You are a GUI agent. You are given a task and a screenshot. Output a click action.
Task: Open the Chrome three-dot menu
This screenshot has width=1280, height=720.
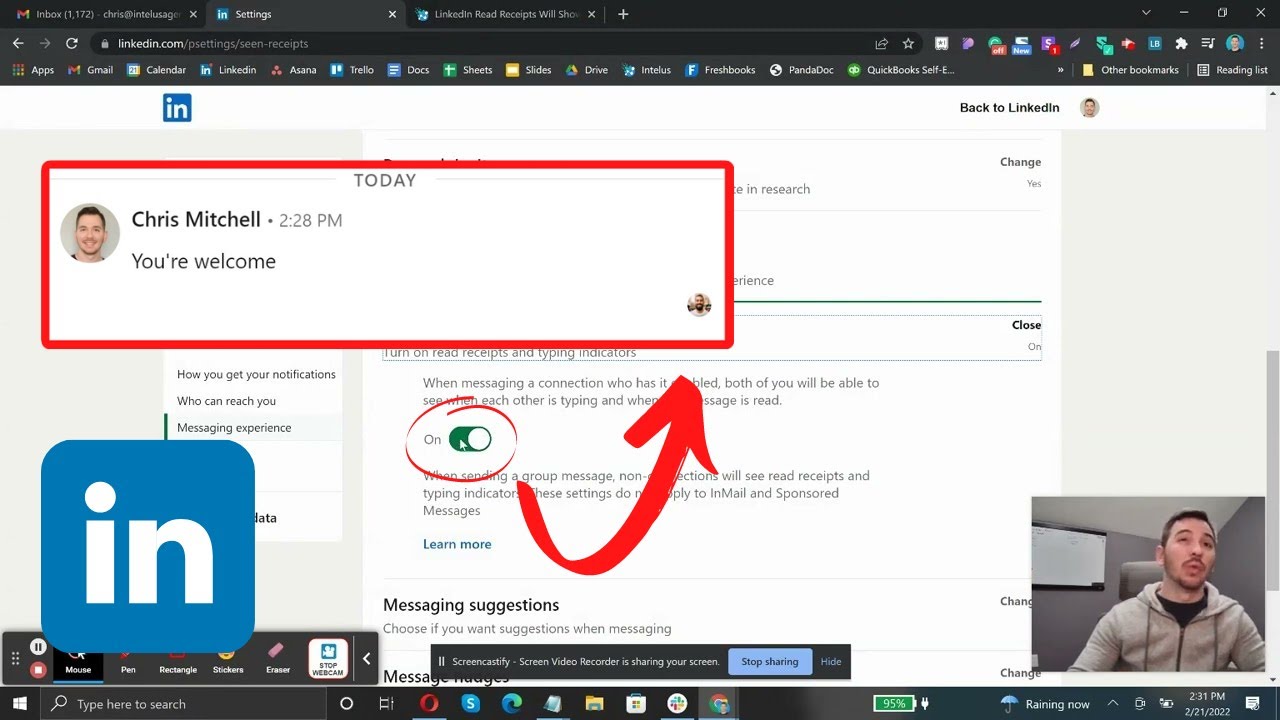1262,44
